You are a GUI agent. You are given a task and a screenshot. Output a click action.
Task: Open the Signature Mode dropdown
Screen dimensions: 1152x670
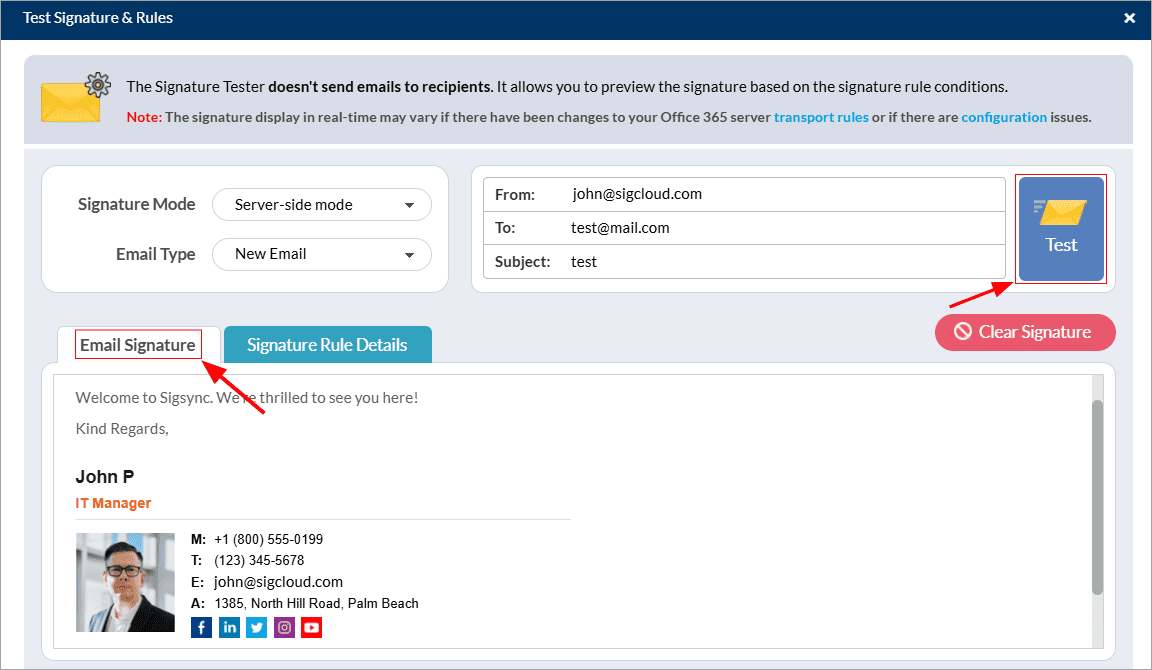pyautogui.click(x=321, y=205)
